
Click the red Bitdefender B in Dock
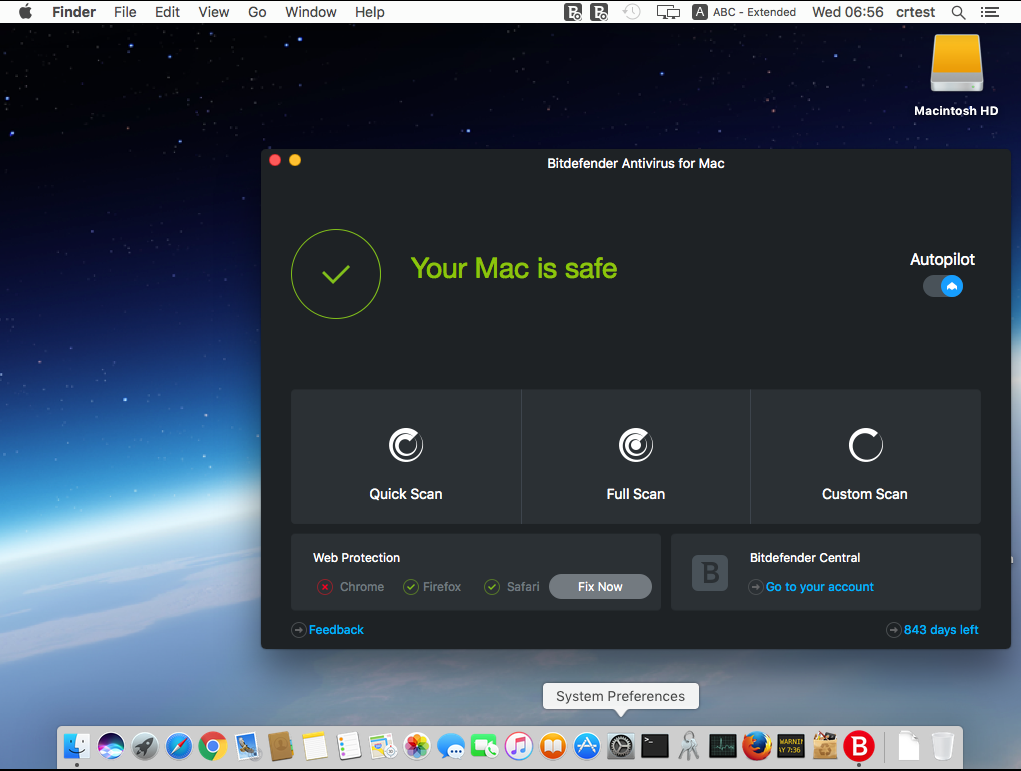click(859, 746)
